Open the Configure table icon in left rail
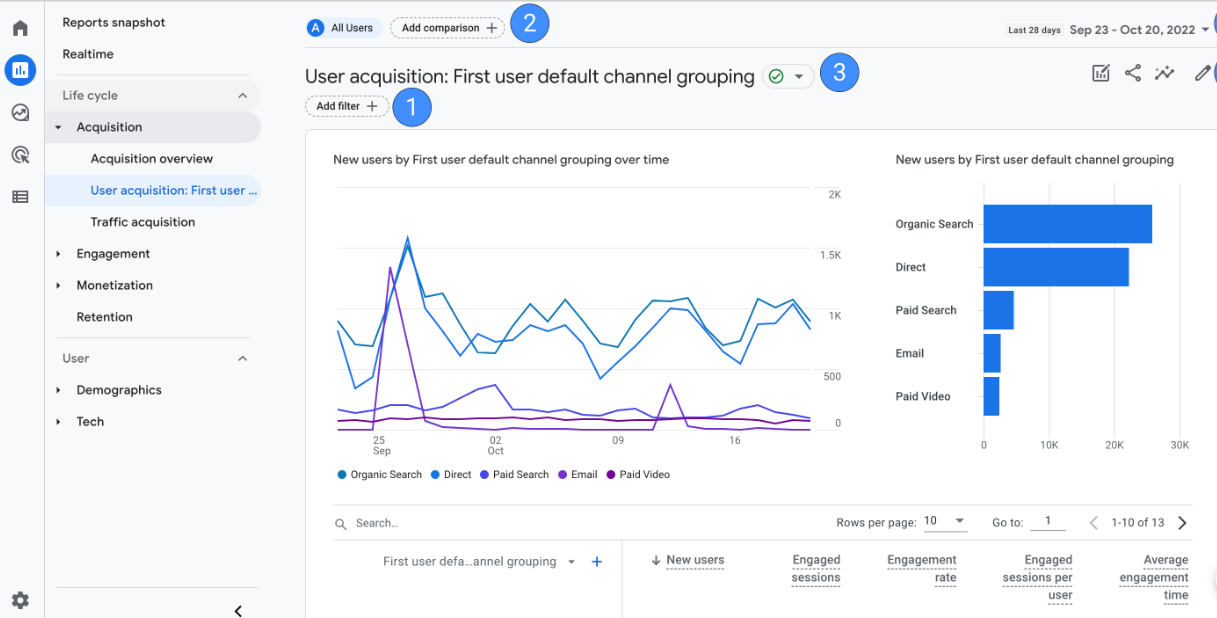This screenshot has height=618, width=1217. coord(20,197)
